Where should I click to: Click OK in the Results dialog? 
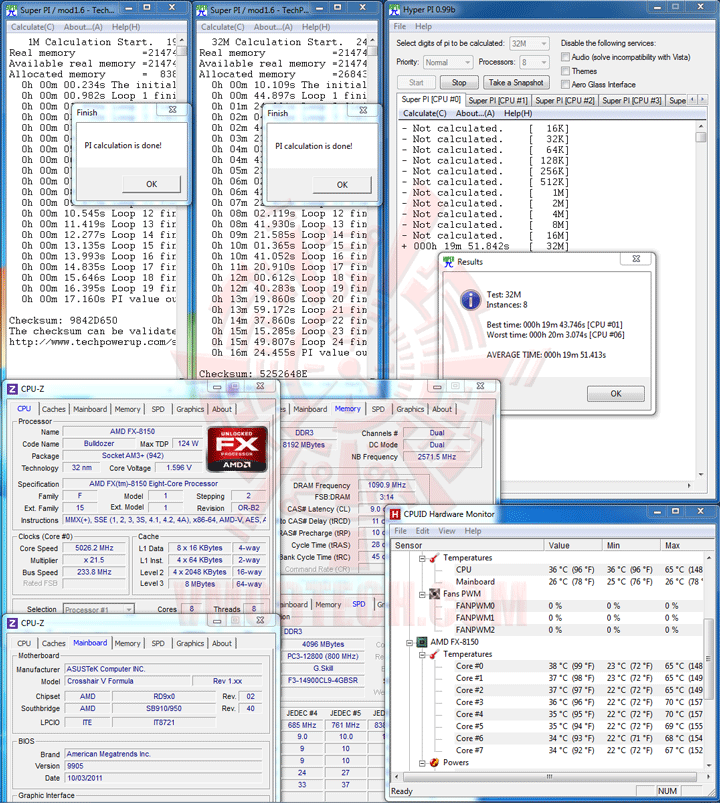[x=616, y=393]
